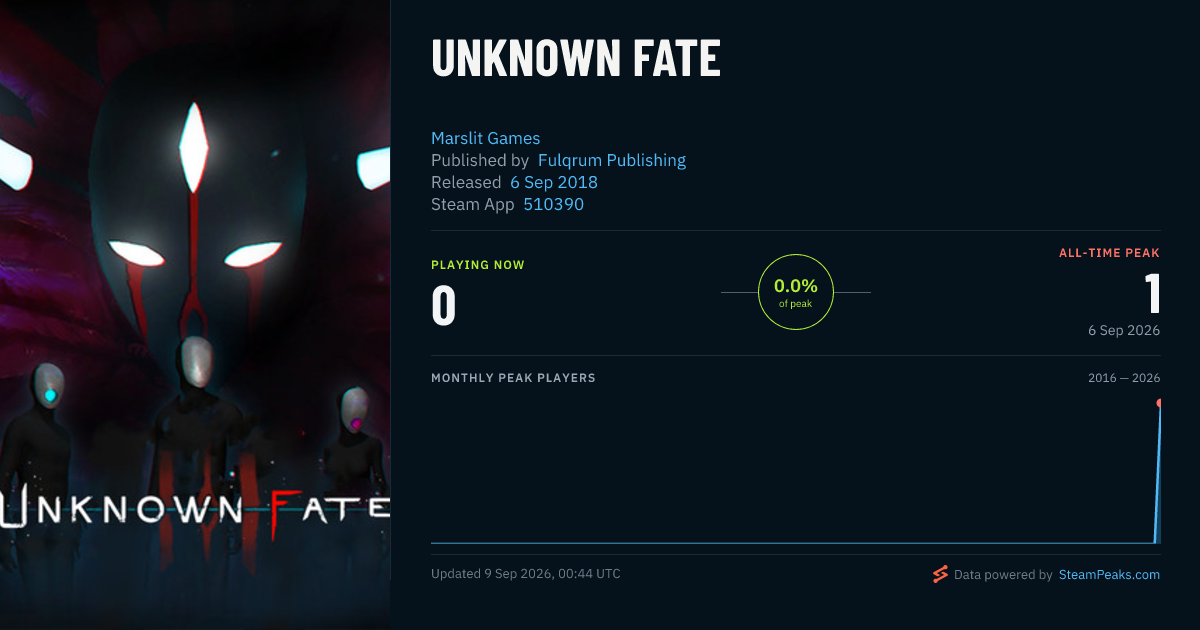Open Steam App ID 510390 link

click(x=554, y=204)
